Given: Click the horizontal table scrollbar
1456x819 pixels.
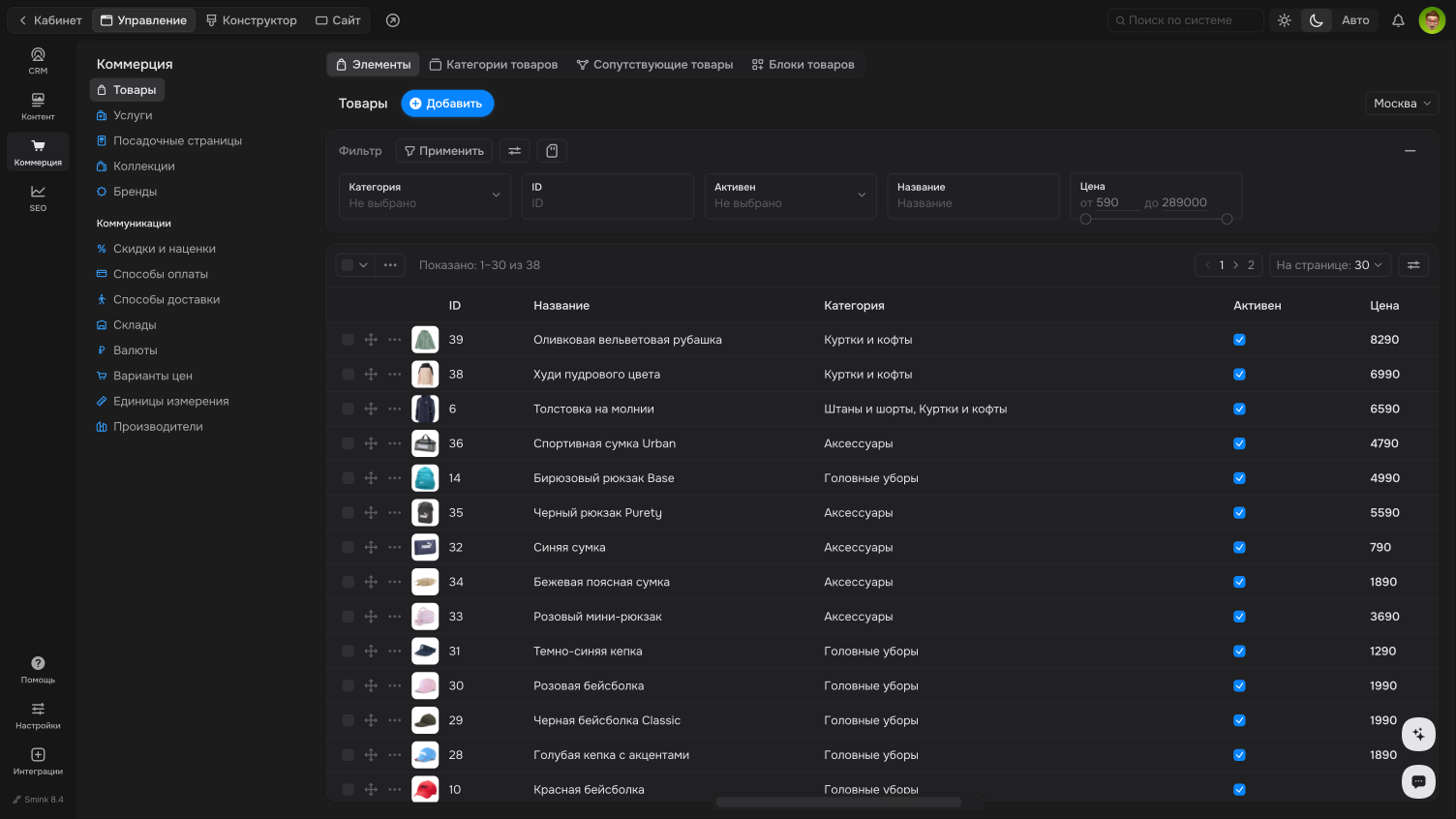Looking at the screenshot, I should pyautogui.click(x=838, y=802).
